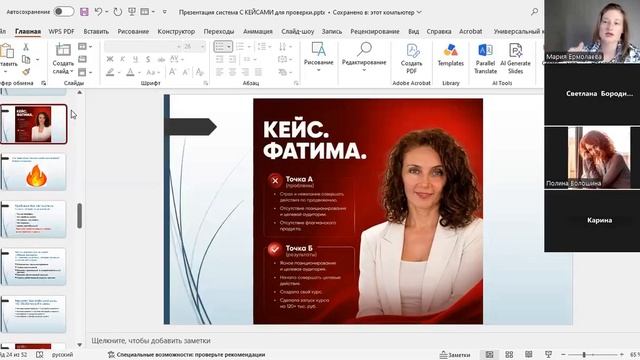Toggle text shadow S
Image resolution: width=640 pixels, height=360 pixels.
tap(148, 60)
